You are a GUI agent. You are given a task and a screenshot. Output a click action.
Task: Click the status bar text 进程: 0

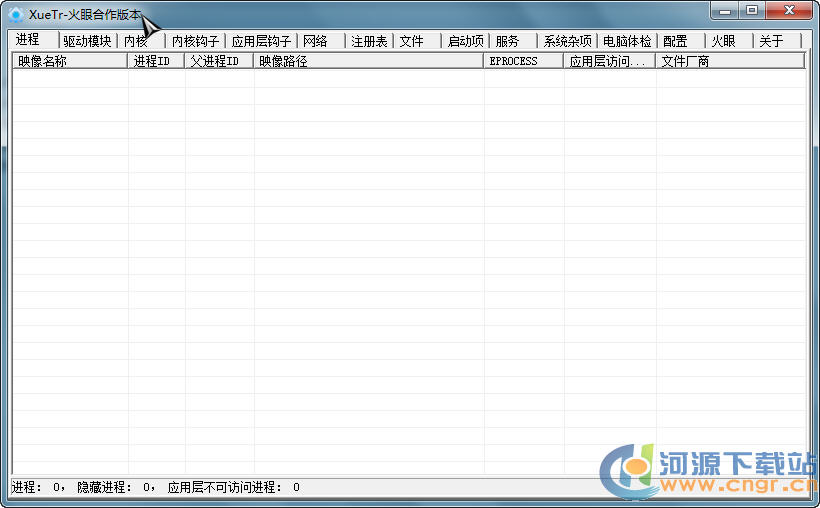point(38,488)
